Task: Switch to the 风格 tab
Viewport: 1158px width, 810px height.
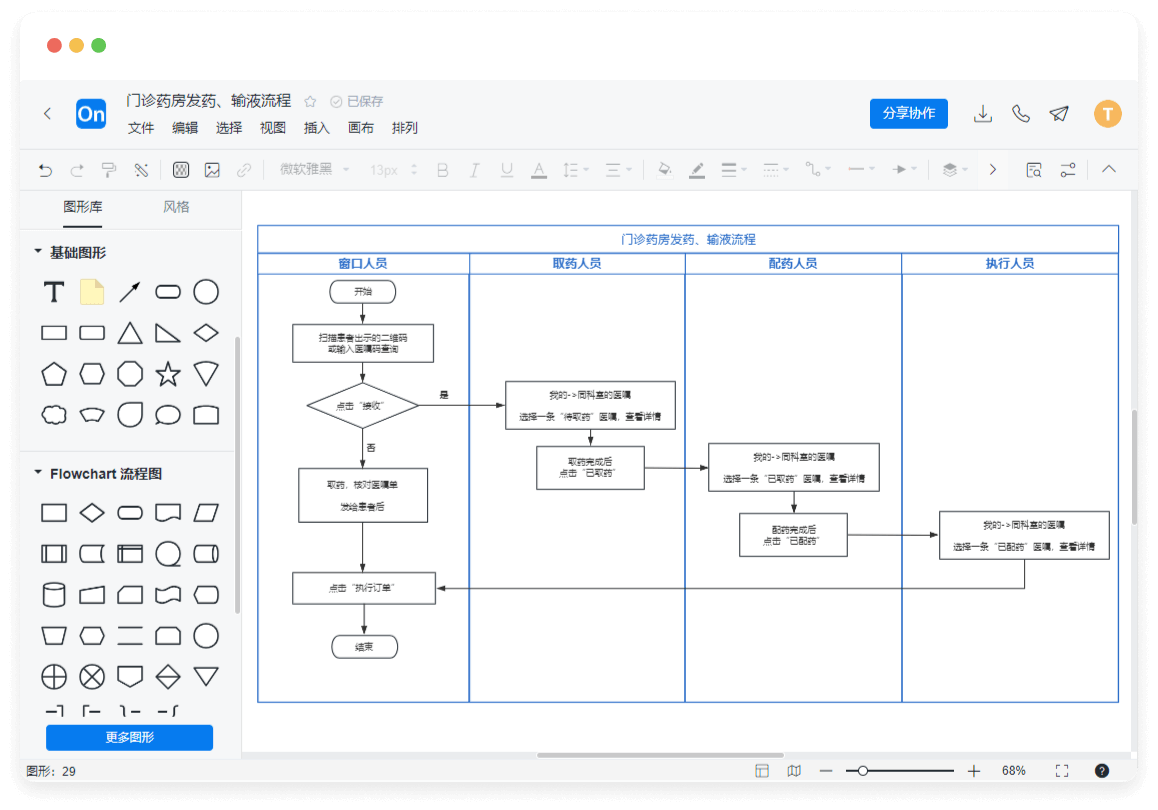Action: pos(176,207)
